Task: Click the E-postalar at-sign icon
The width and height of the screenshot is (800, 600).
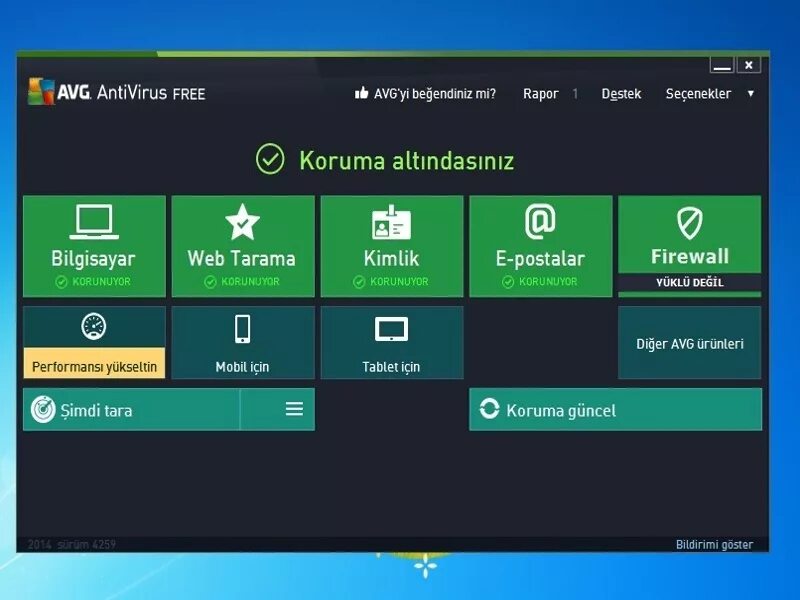Action: point(540,221)
